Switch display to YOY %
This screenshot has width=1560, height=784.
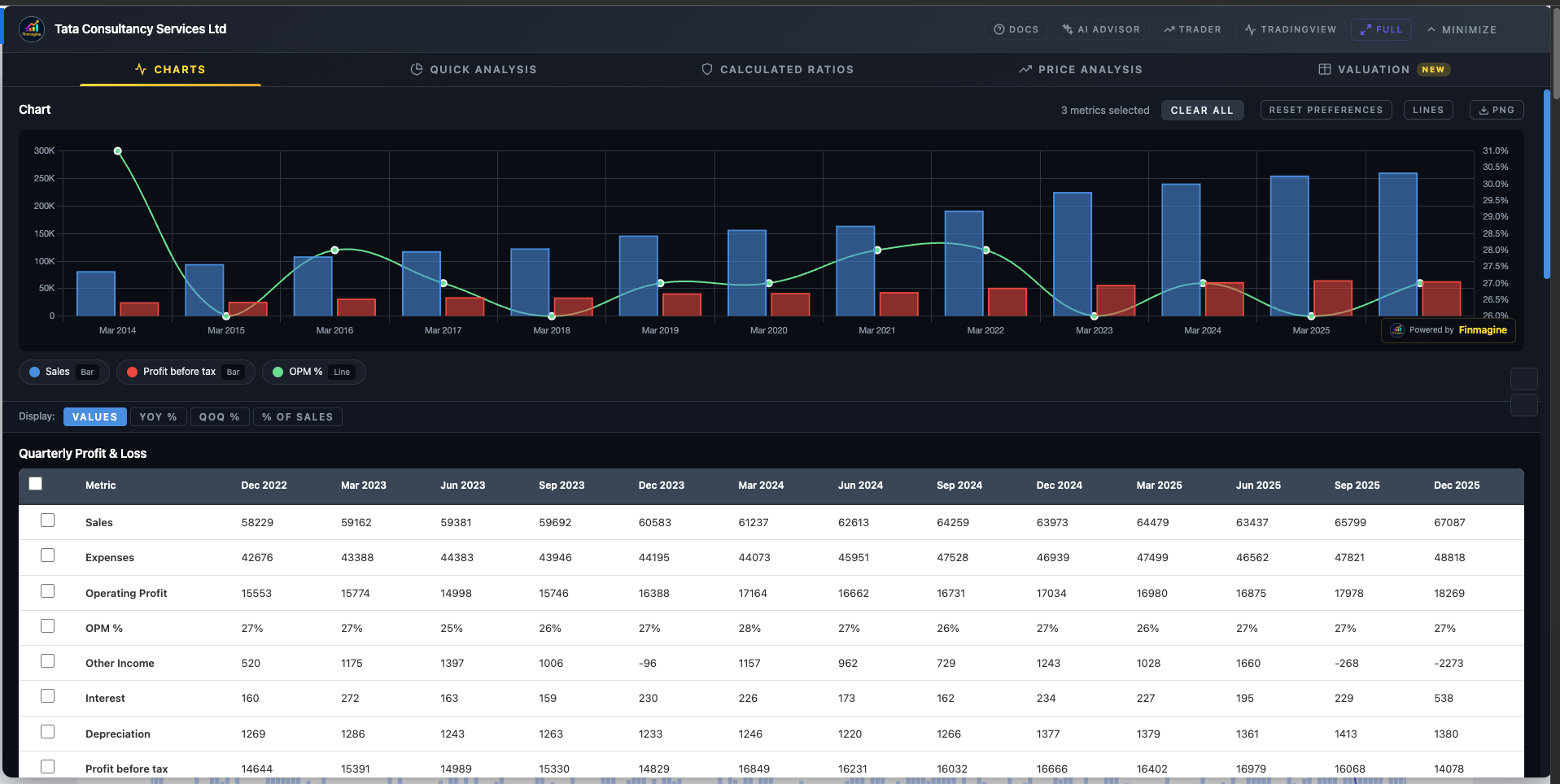tap(158, 416)
